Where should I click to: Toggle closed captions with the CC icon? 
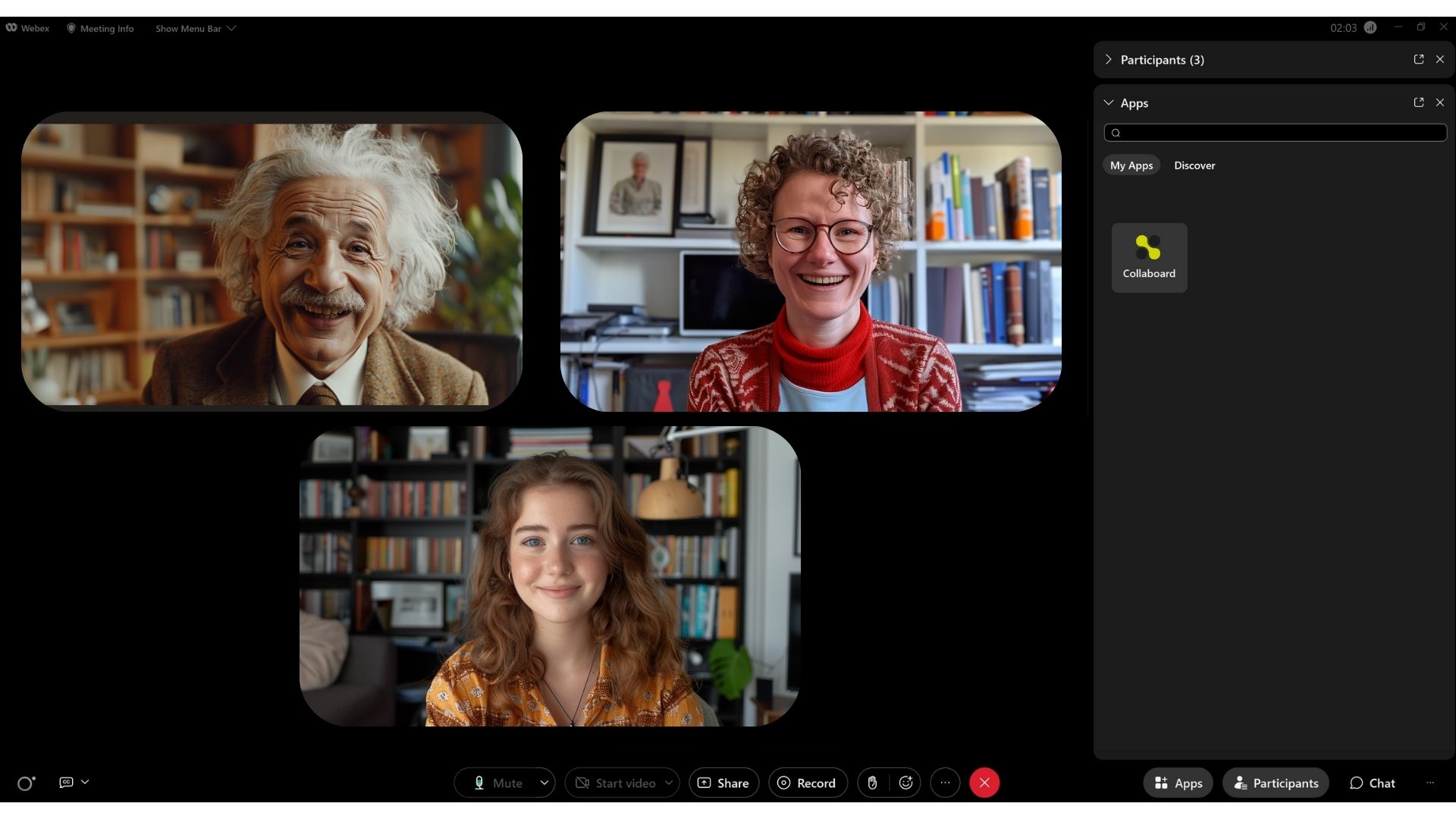pos(66,782)
